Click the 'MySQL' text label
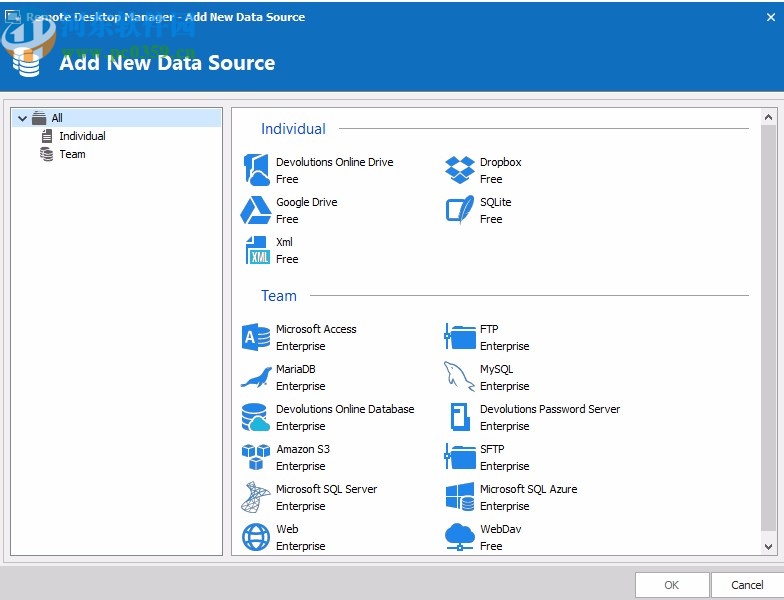The height and width of the screenshot is (600, 784). pos(496,369)
